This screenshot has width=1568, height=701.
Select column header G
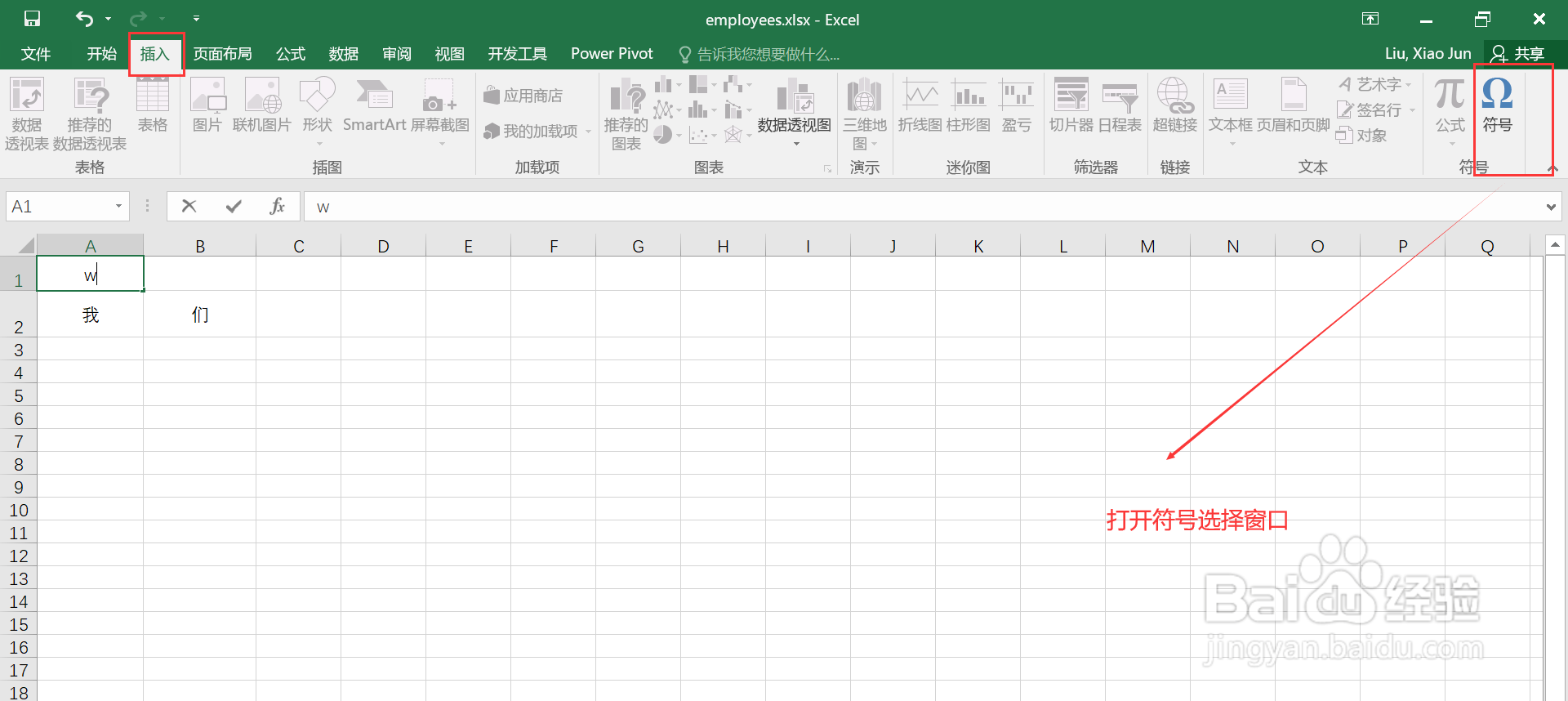638,246
